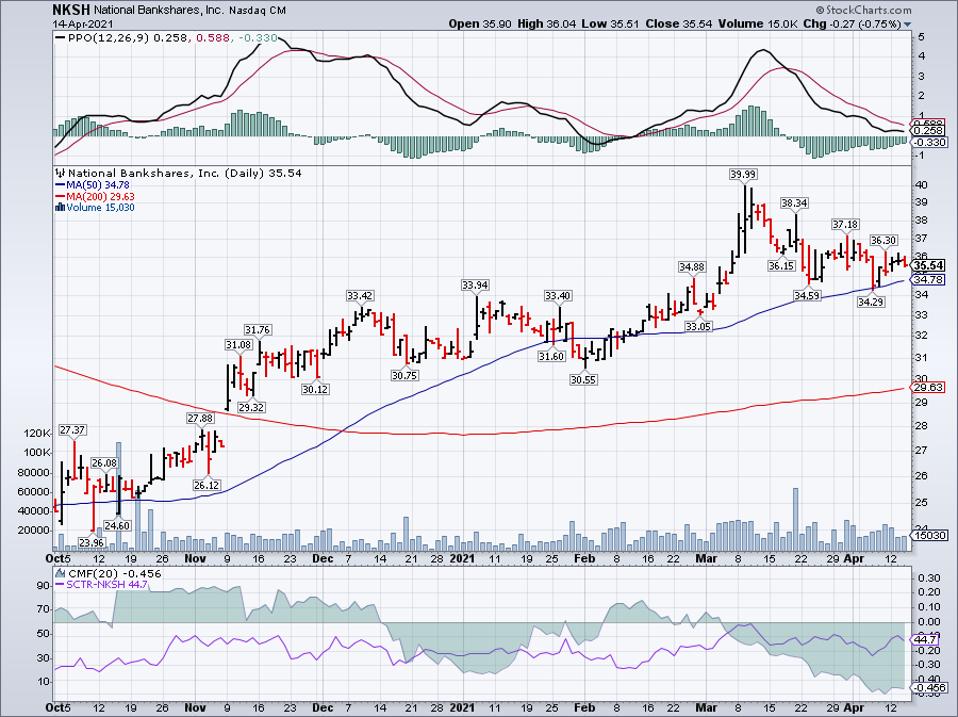Click the area chart icon beside CMF(20)
Image resolution: width=958 pixels, height=717 pixels.
click(60, 573)
